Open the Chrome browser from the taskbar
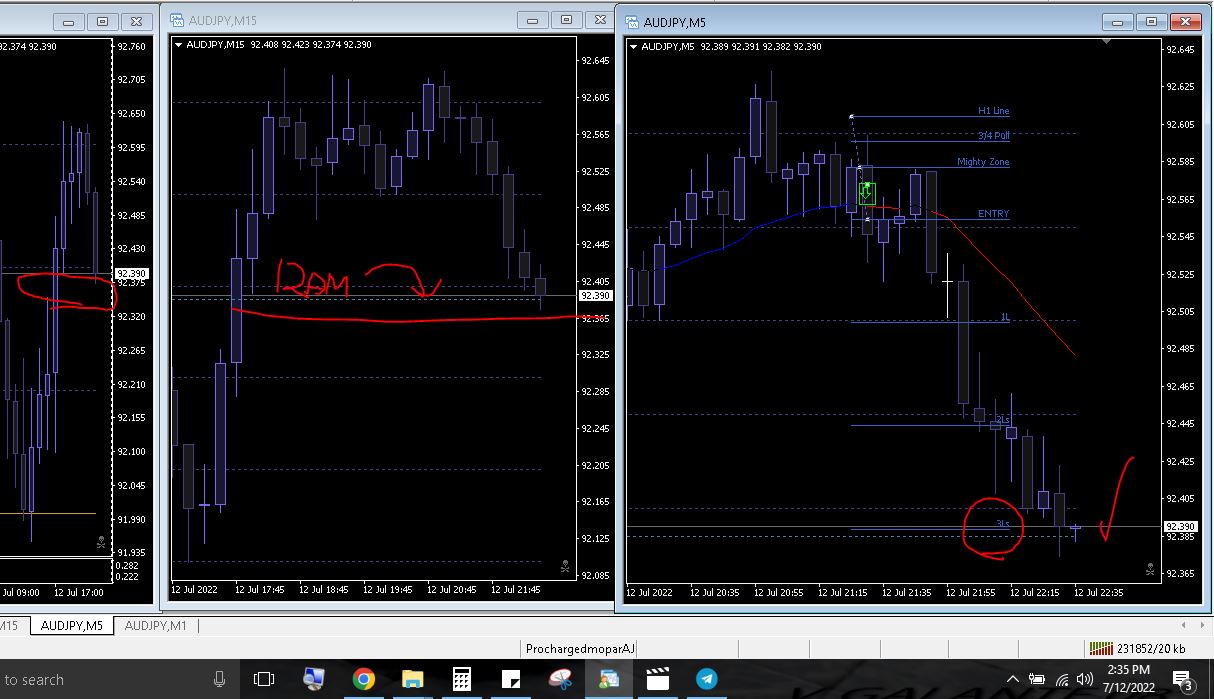 pos(363,679)
